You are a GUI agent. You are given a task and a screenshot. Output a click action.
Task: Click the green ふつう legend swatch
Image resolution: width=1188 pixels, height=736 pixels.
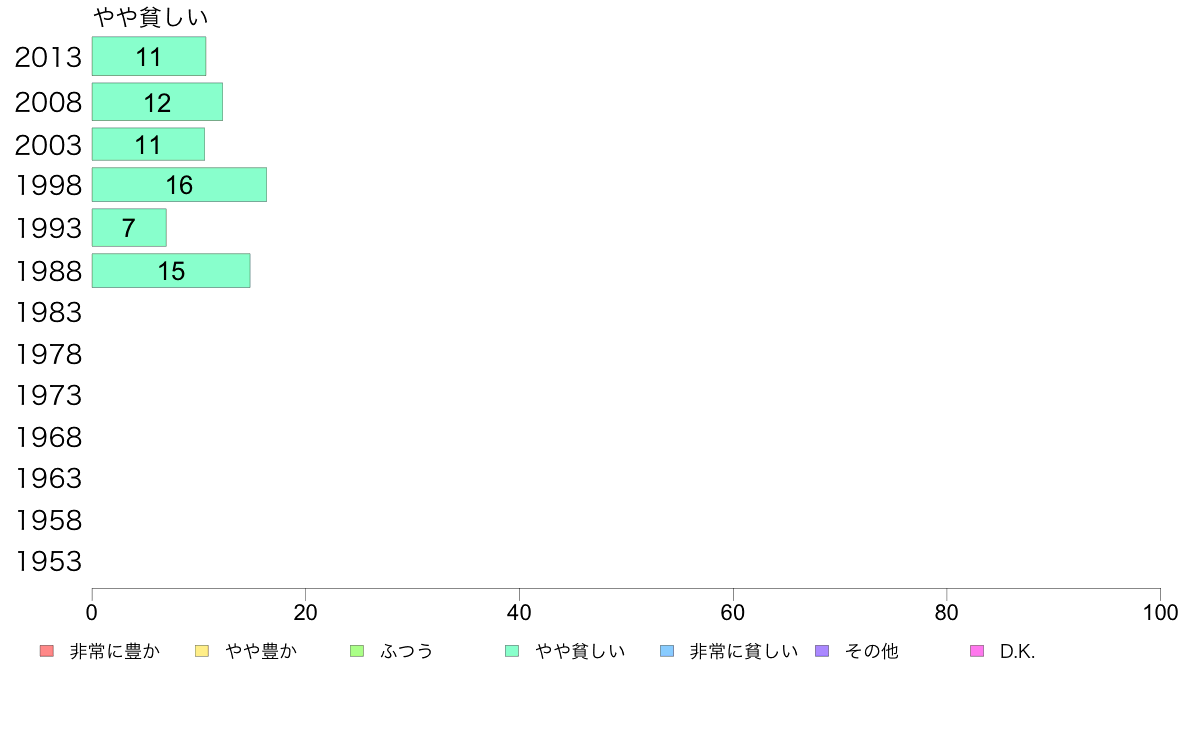(x=357, y=651)
